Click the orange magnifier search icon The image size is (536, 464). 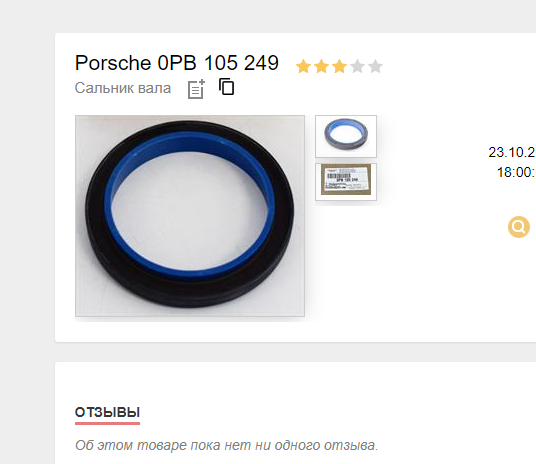coord(519,227)
